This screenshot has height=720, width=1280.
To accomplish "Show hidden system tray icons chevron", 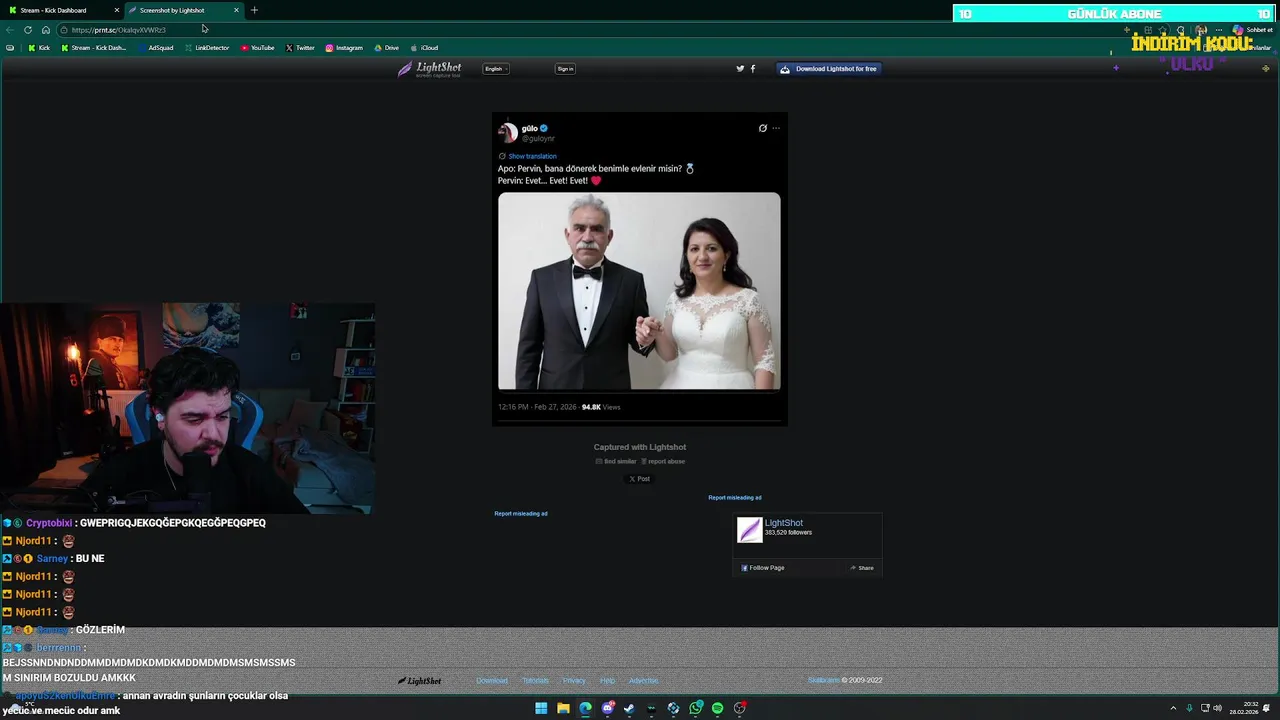I will [1173, 708].
